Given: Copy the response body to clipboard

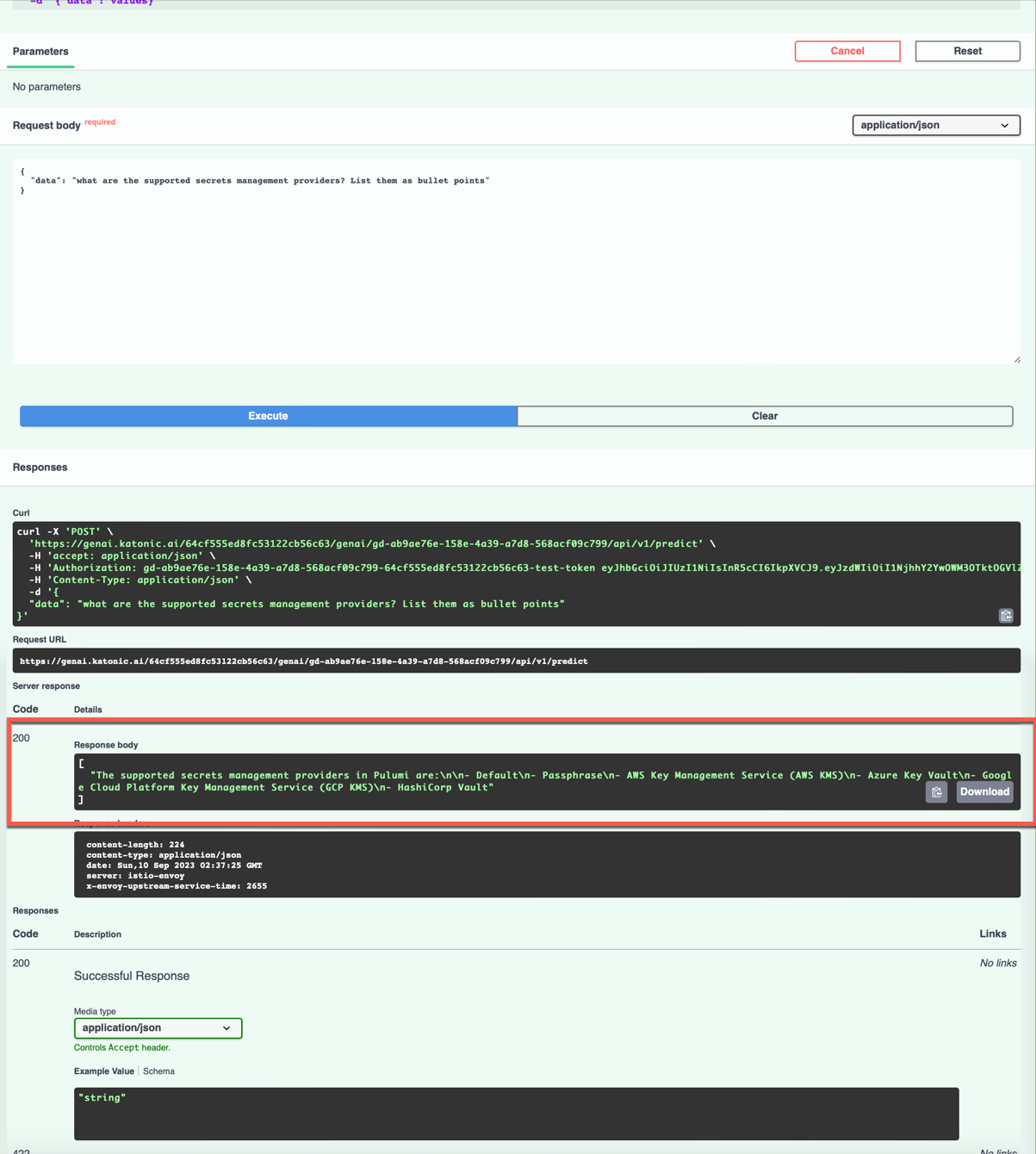Looking at the screenshot, I should coord(937,792).
